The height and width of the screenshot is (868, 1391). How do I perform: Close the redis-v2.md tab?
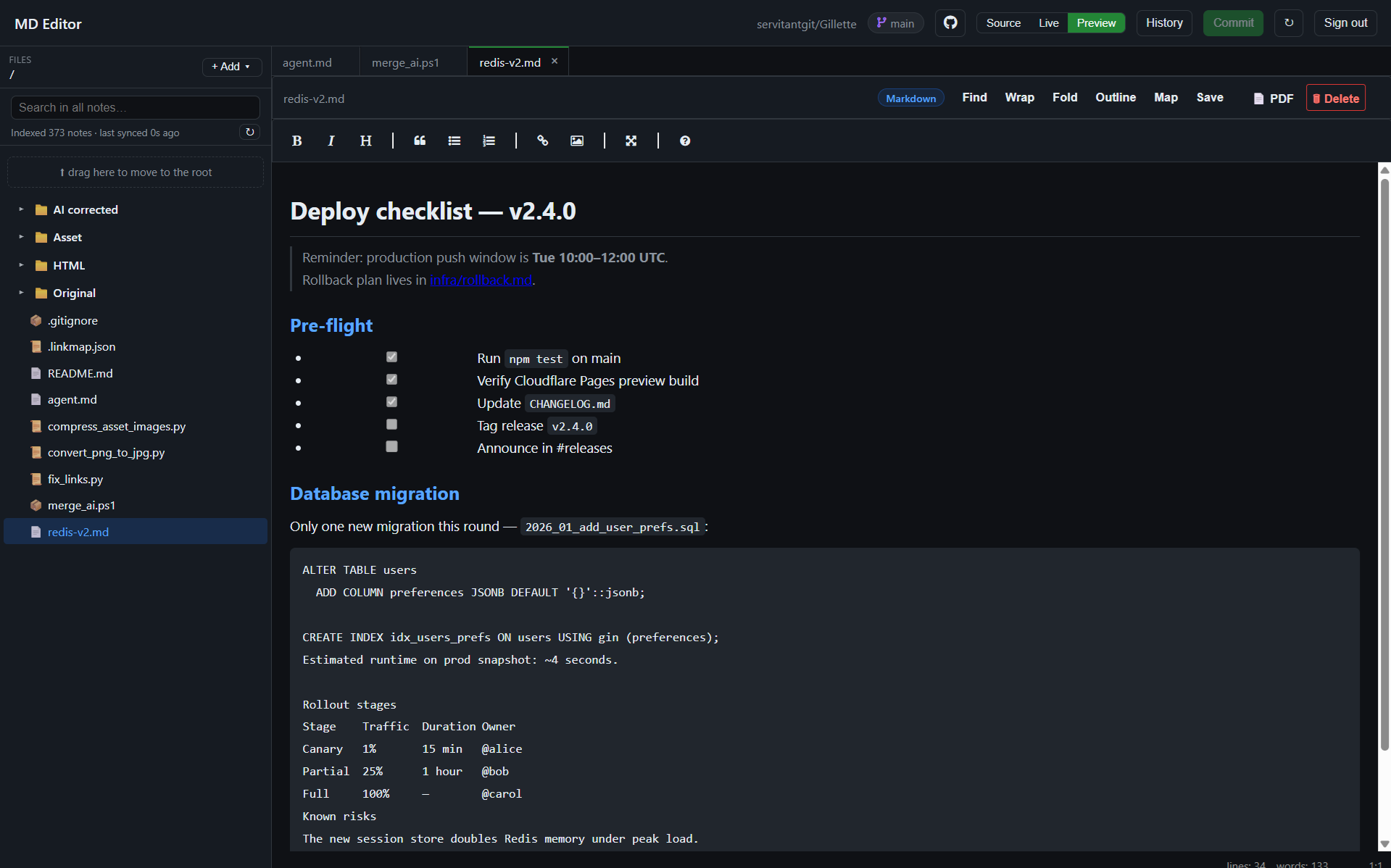(x=555, y=62)
